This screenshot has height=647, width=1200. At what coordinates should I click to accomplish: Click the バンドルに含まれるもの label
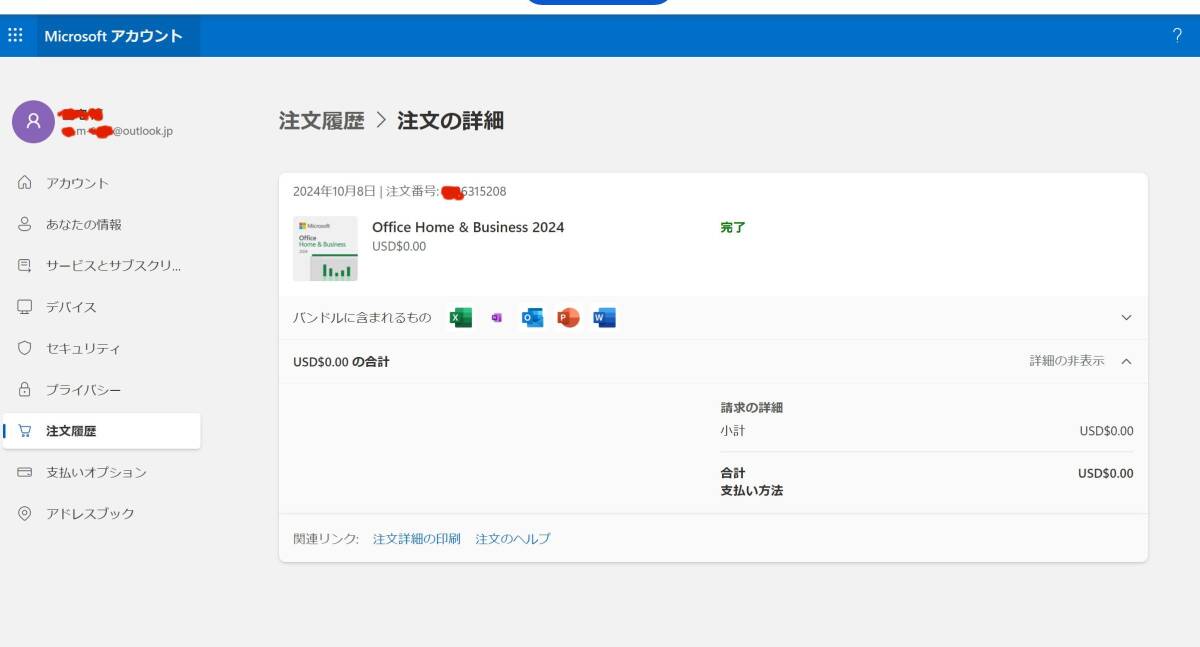click(x=362, y=318)
